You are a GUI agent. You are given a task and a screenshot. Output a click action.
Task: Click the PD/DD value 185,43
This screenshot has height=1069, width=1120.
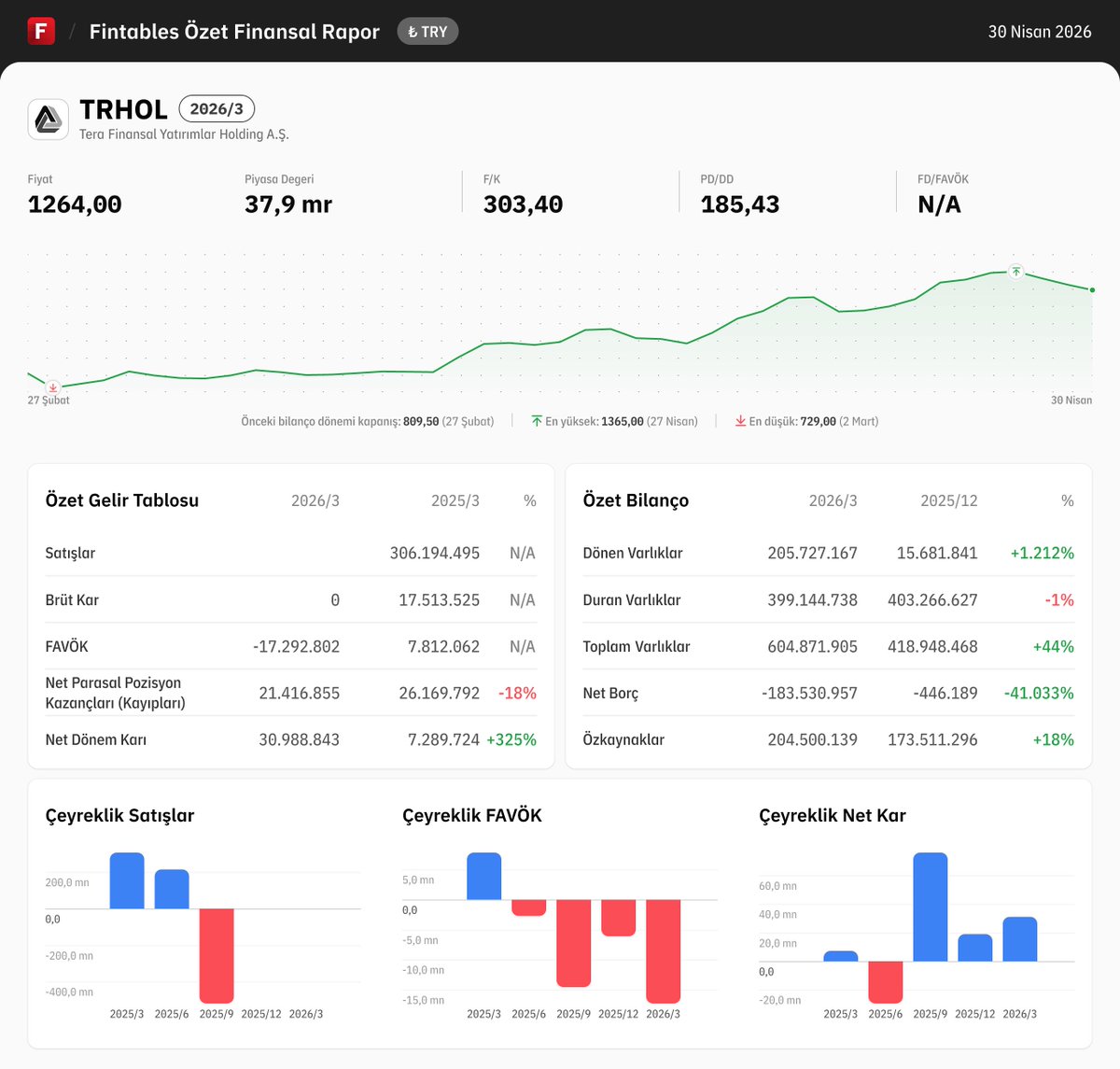[740, 204]
